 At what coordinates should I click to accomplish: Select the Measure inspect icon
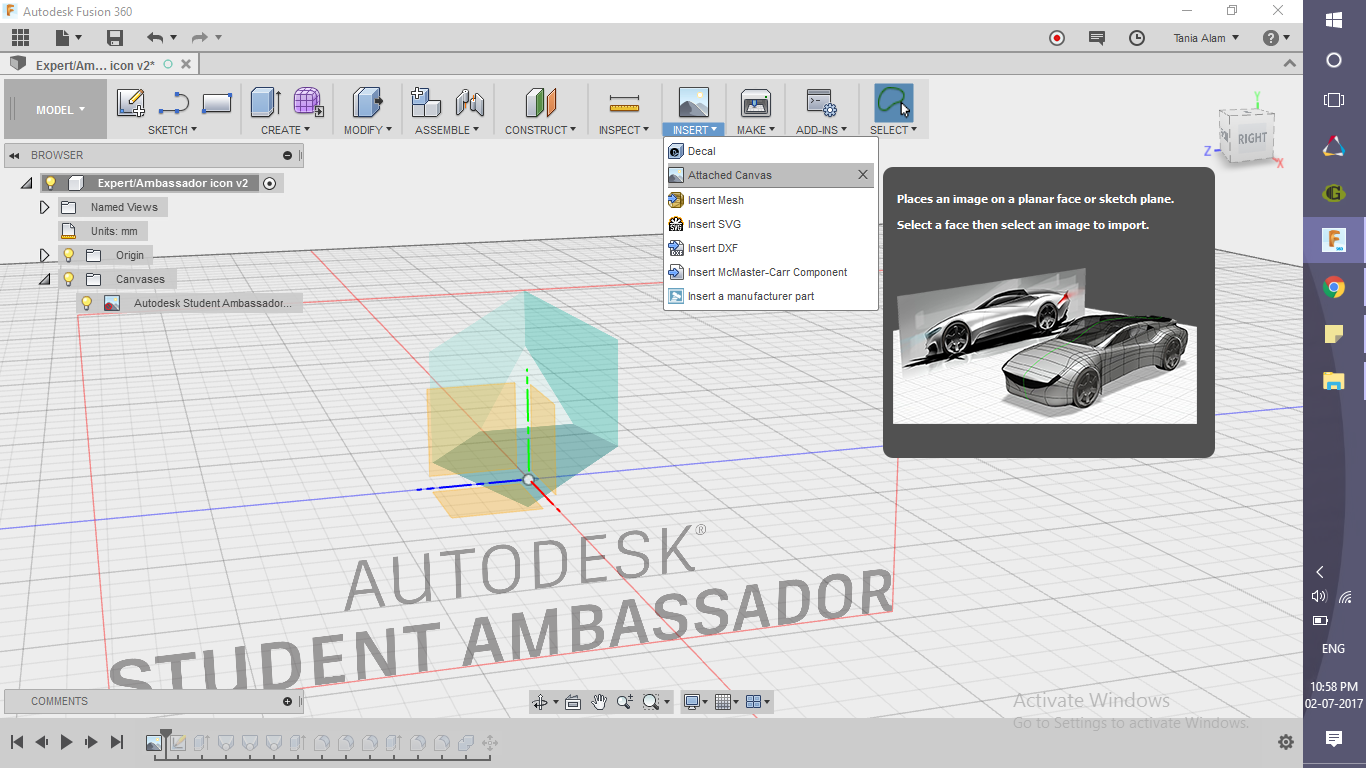point(624,103)
